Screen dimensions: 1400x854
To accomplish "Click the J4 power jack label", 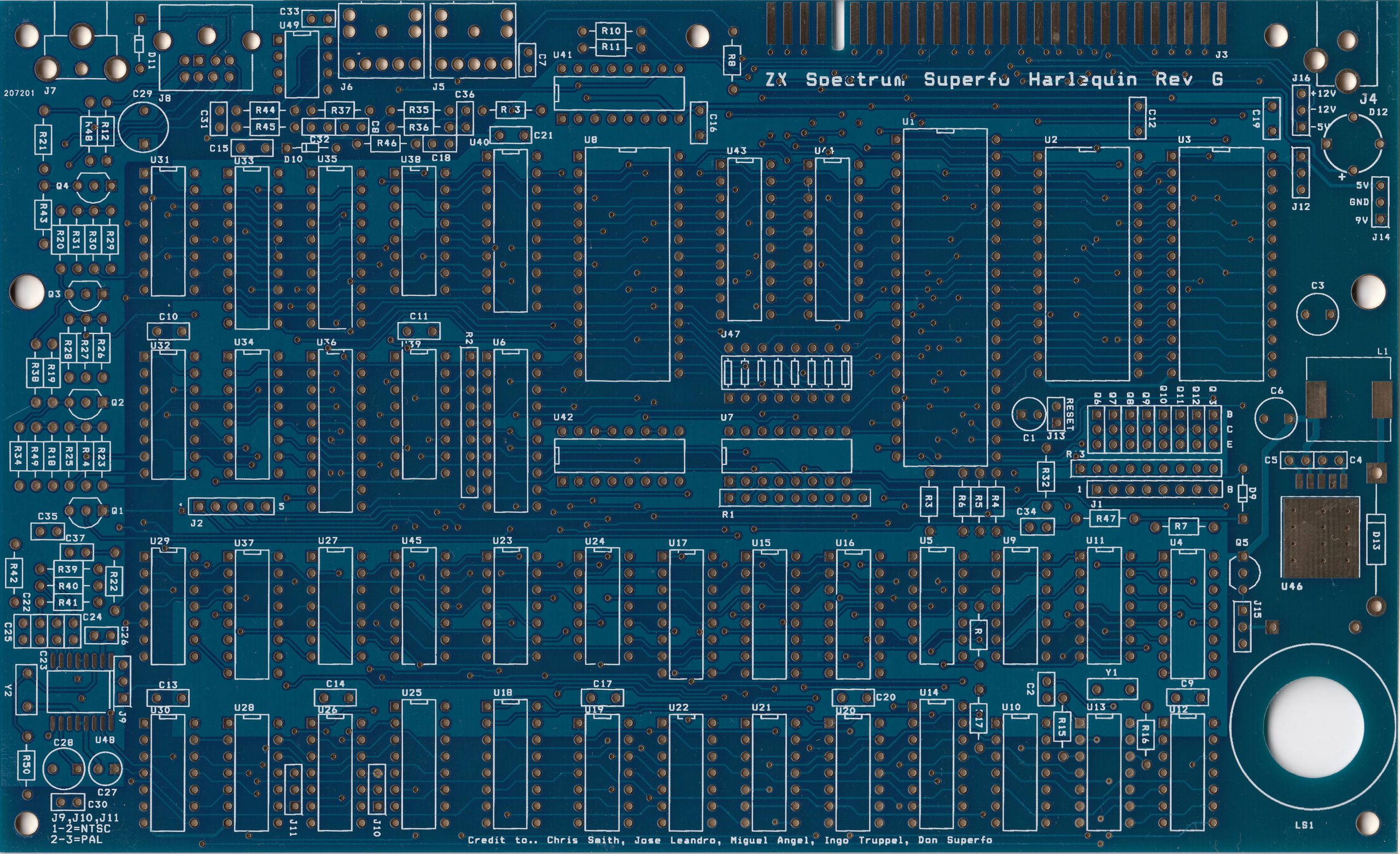I will [1368, 100].
